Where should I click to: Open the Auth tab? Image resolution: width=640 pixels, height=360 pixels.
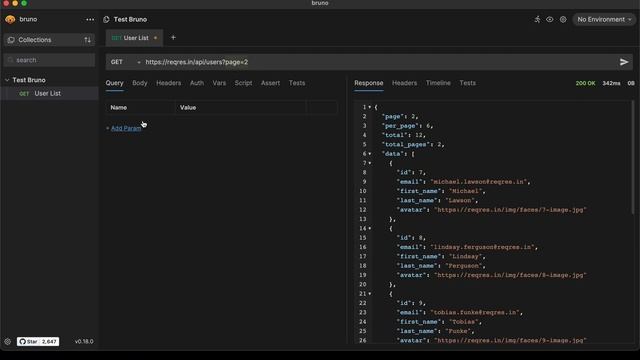[x=197, y=83]
